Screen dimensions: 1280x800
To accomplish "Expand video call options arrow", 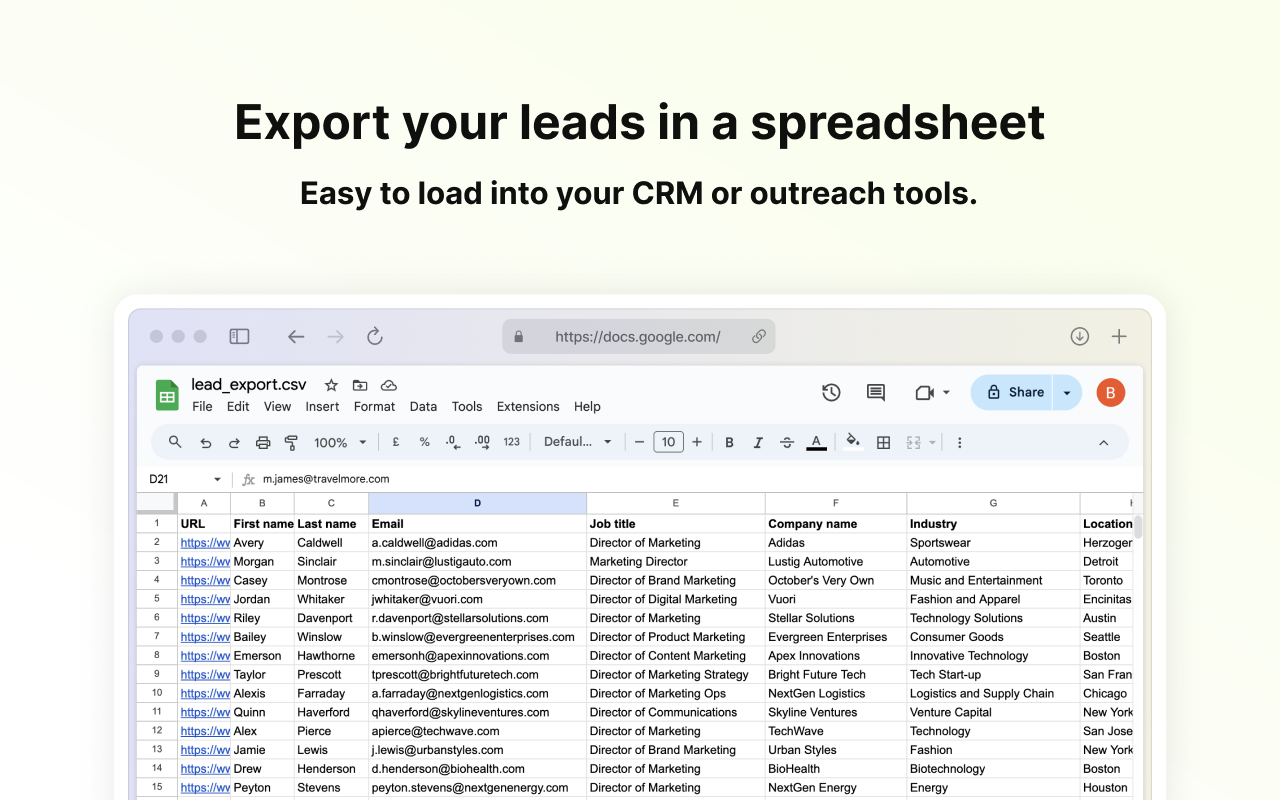I will (x=946, y=393).
